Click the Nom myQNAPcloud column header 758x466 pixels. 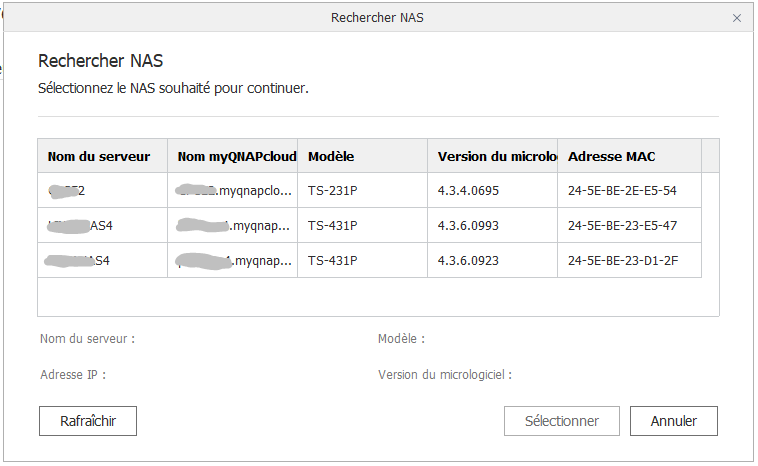point(232,157)
